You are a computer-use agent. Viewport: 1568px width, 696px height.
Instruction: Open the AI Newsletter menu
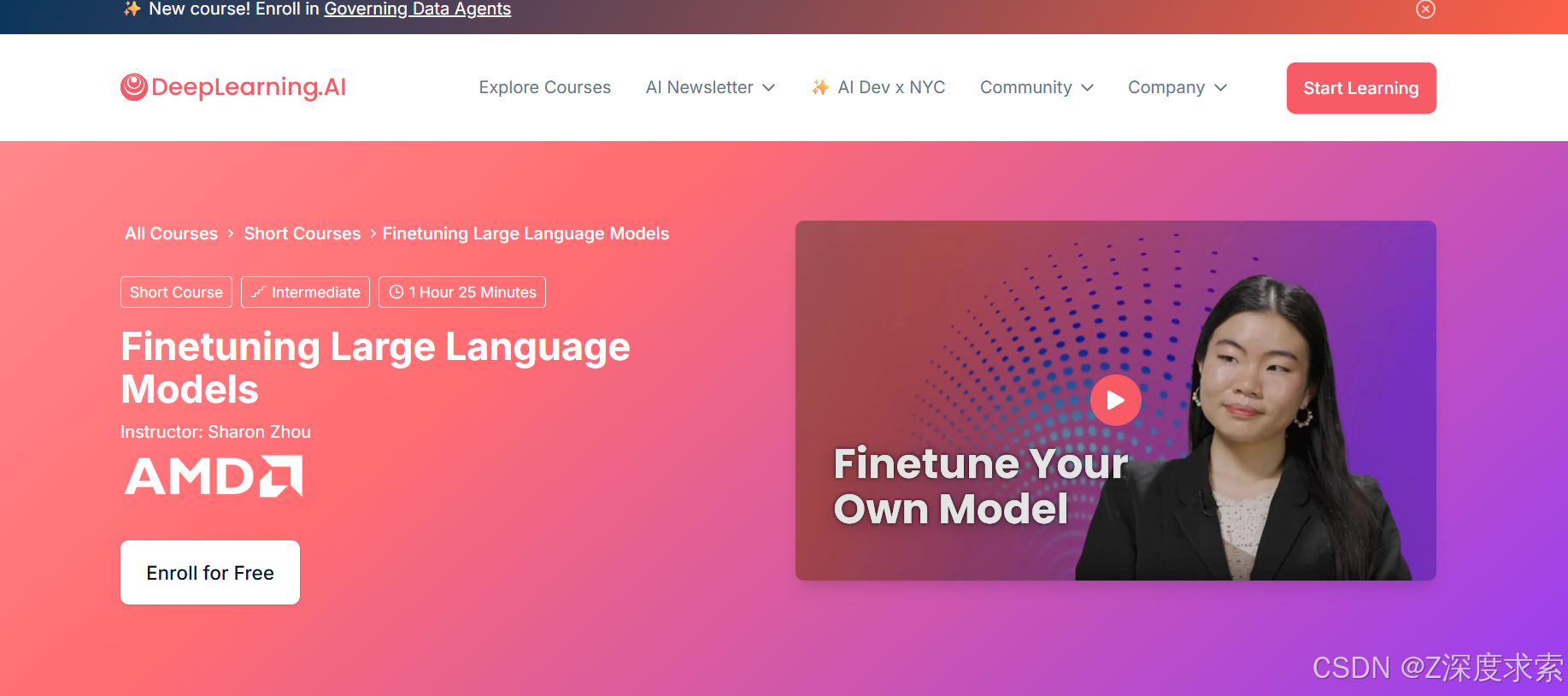point(710,87)
